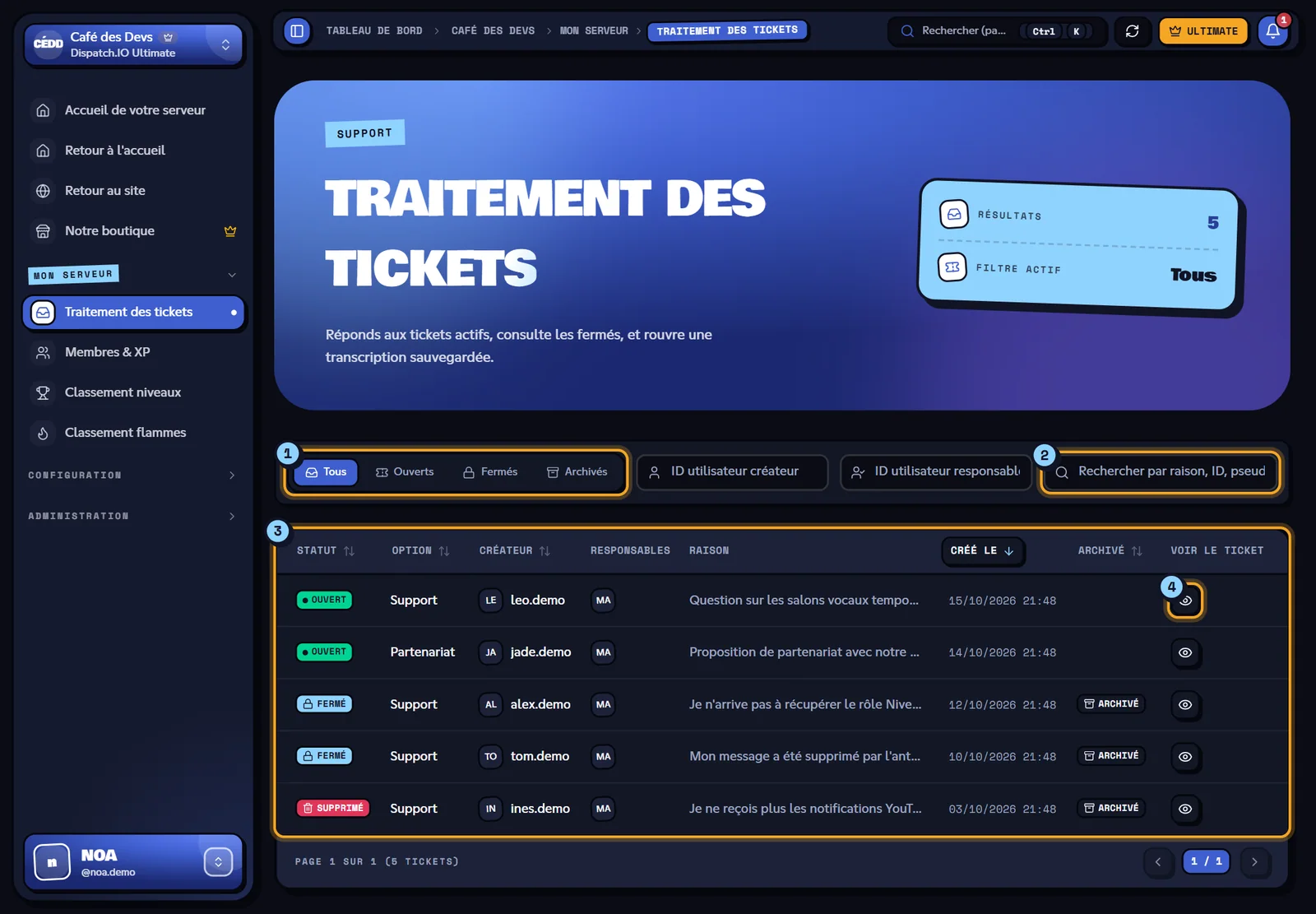Click the ID utilisateur créateur field
The height and width of the screenshot is (914, 1316).
click(x=732, y=472)
